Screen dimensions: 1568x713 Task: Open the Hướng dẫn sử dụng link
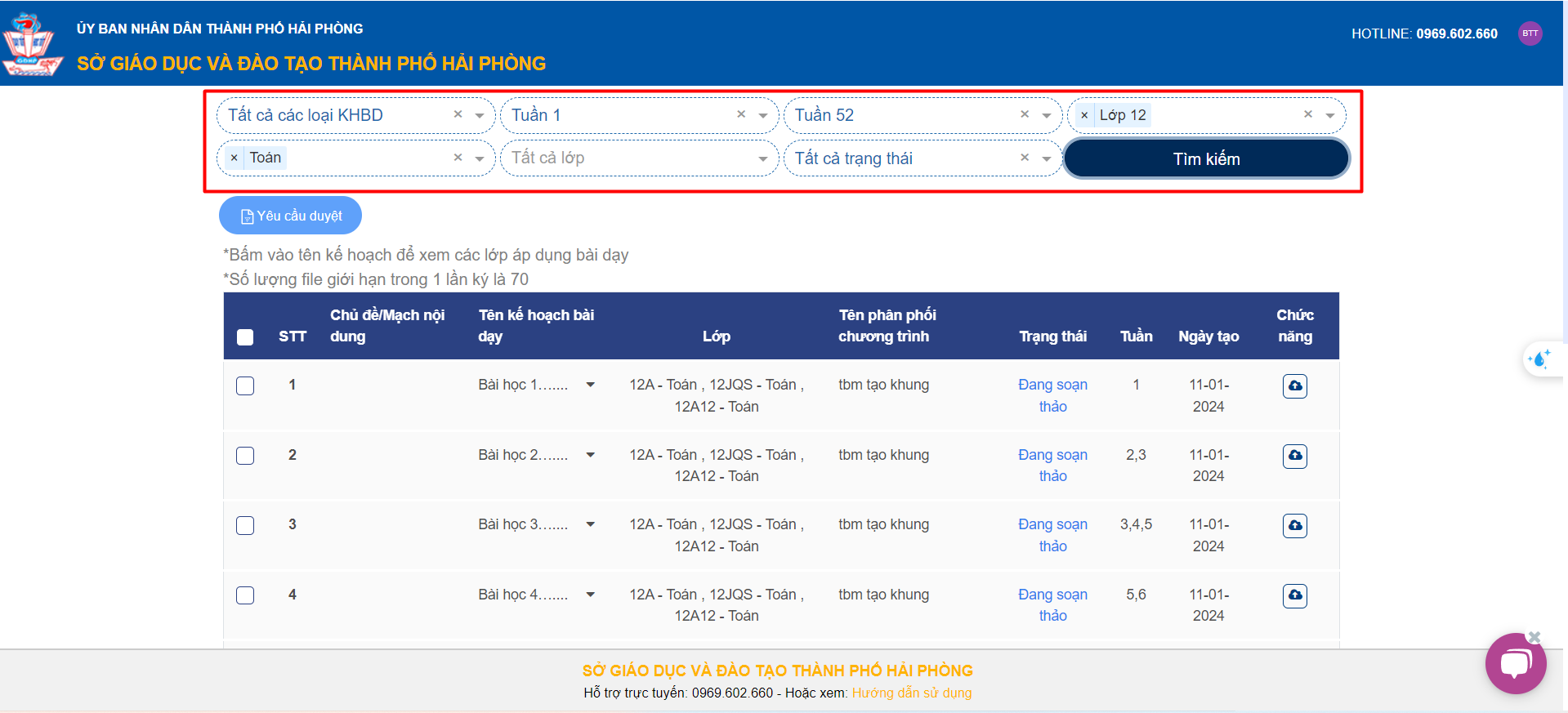click(911, 693)
